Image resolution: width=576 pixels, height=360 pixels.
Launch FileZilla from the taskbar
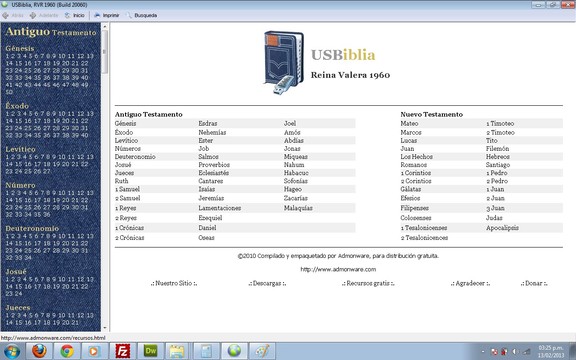tap(122, 351)
